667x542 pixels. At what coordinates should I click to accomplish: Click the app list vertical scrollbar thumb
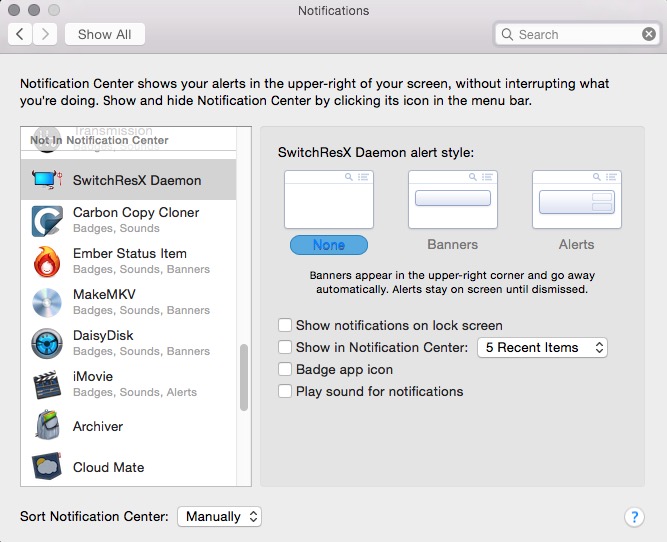pos(244,377)
